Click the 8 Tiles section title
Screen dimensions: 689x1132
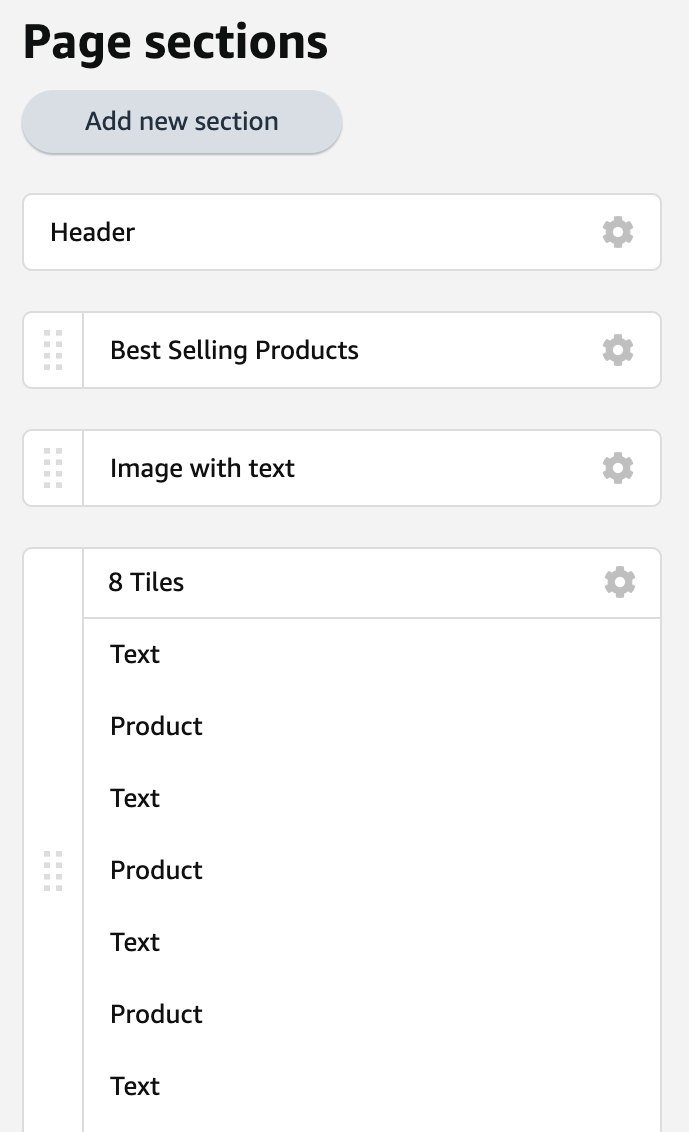pyautogui.click(x=146, y=582)
